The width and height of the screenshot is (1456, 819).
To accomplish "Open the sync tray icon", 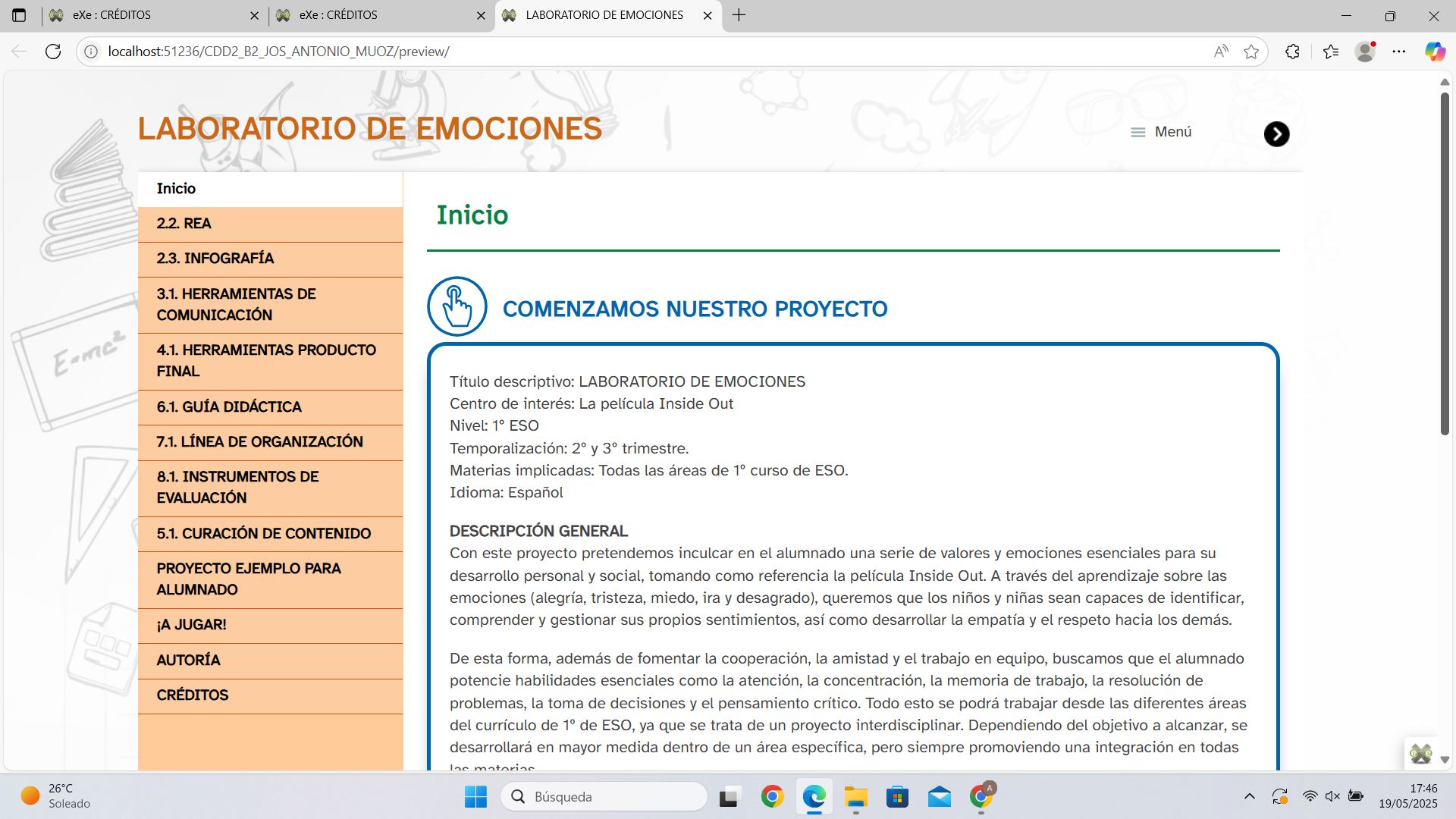I will click(1280, 797).
